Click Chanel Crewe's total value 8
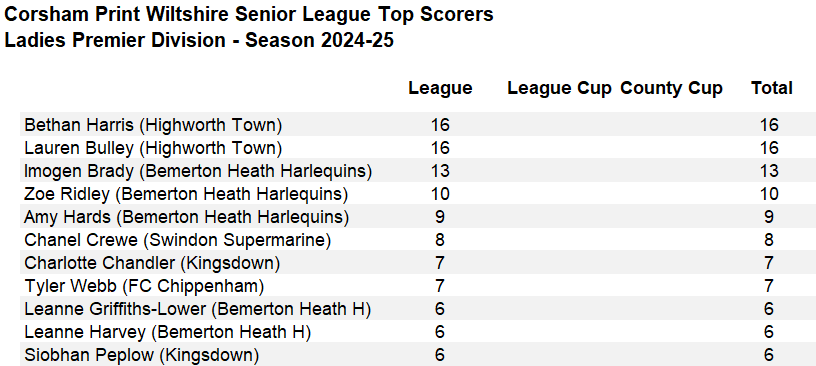816x366 pixels. 769,240
